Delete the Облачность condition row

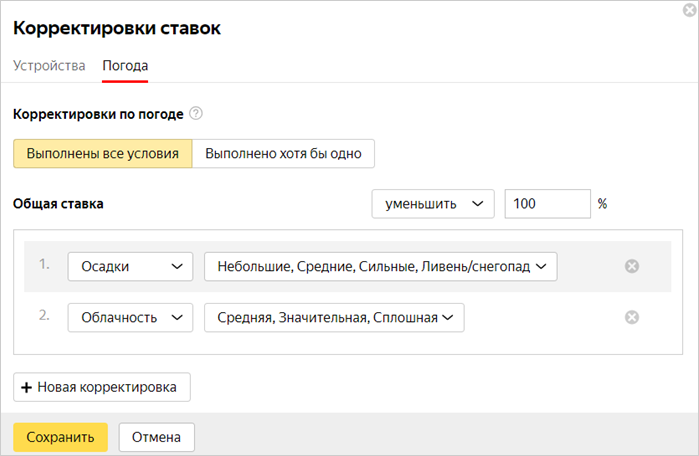[x=631, y=317]
